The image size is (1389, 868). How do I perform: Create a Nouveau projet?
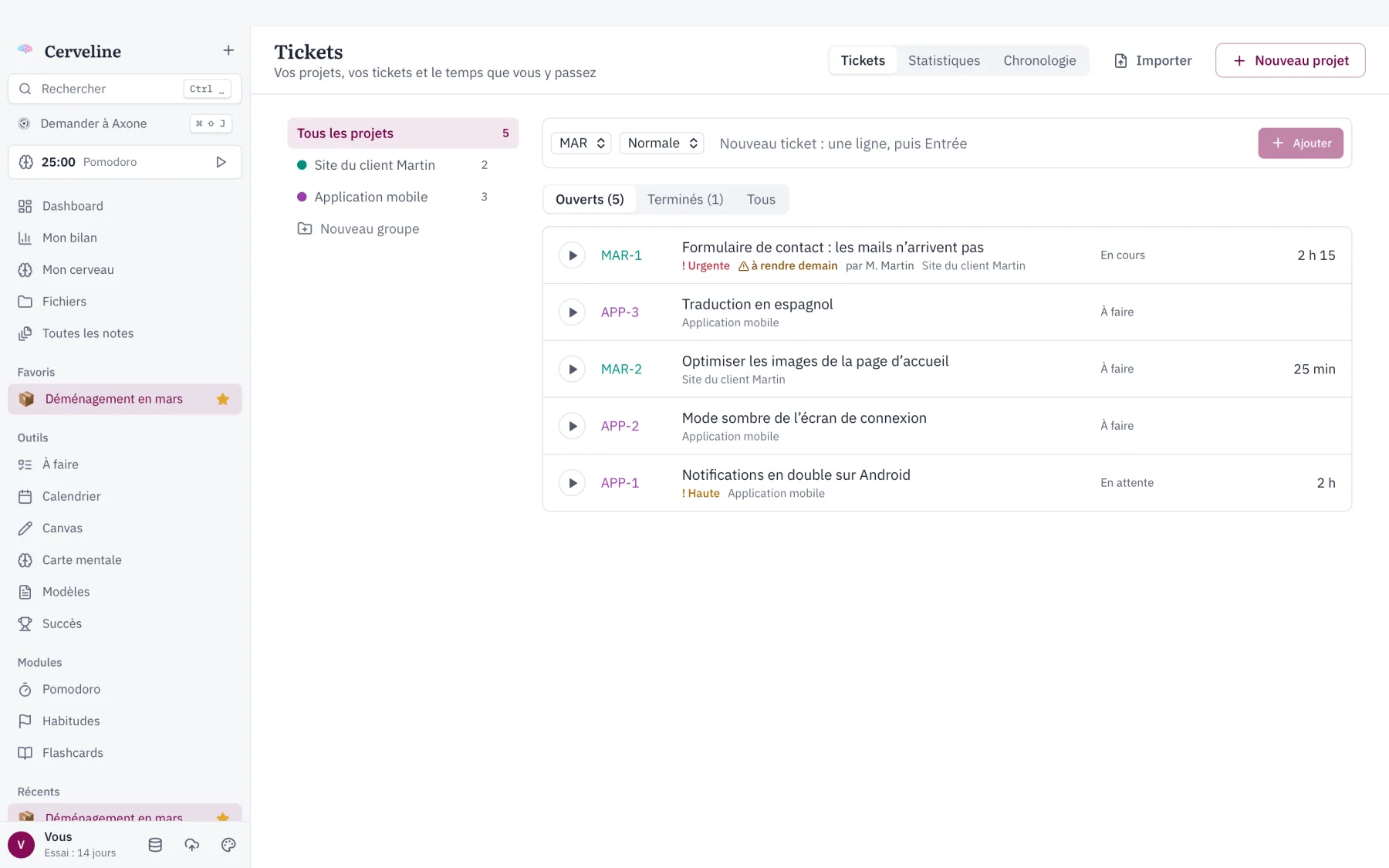(1290, 60)
